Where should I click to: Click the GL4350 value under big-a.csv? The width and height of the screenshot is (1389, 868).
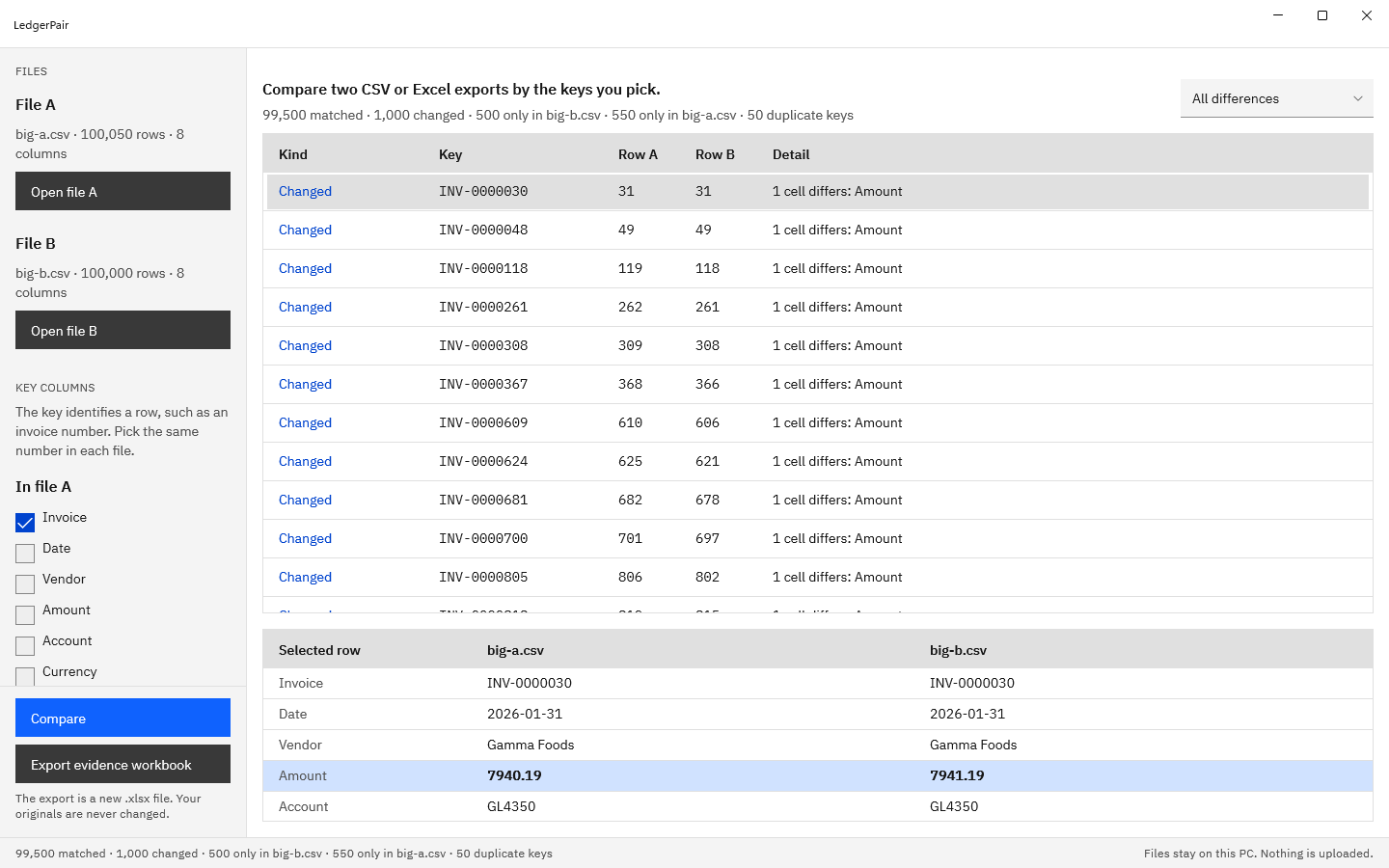point(511,806)
